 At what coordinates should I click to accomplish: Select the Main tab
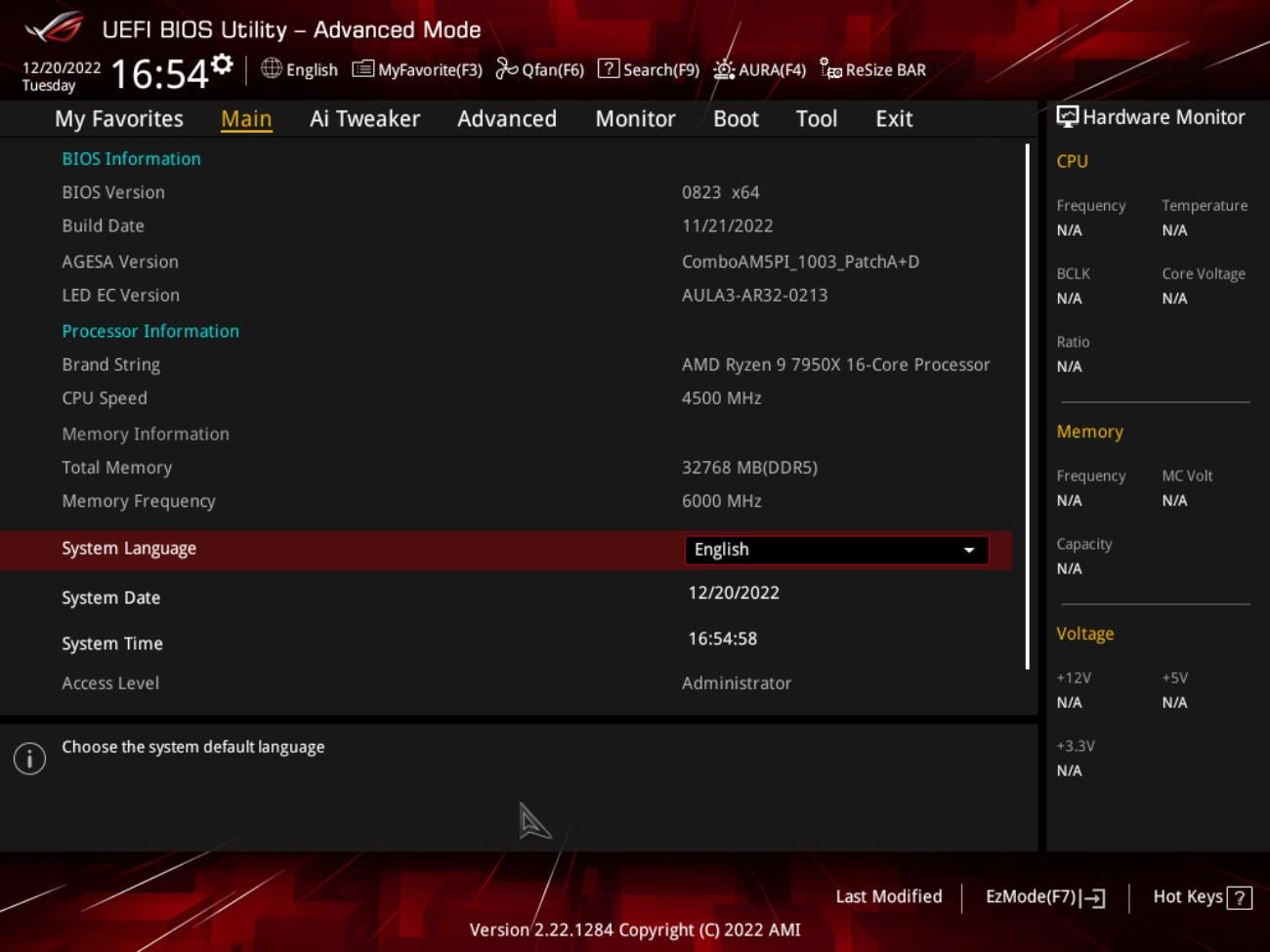(x=246, y=119)
